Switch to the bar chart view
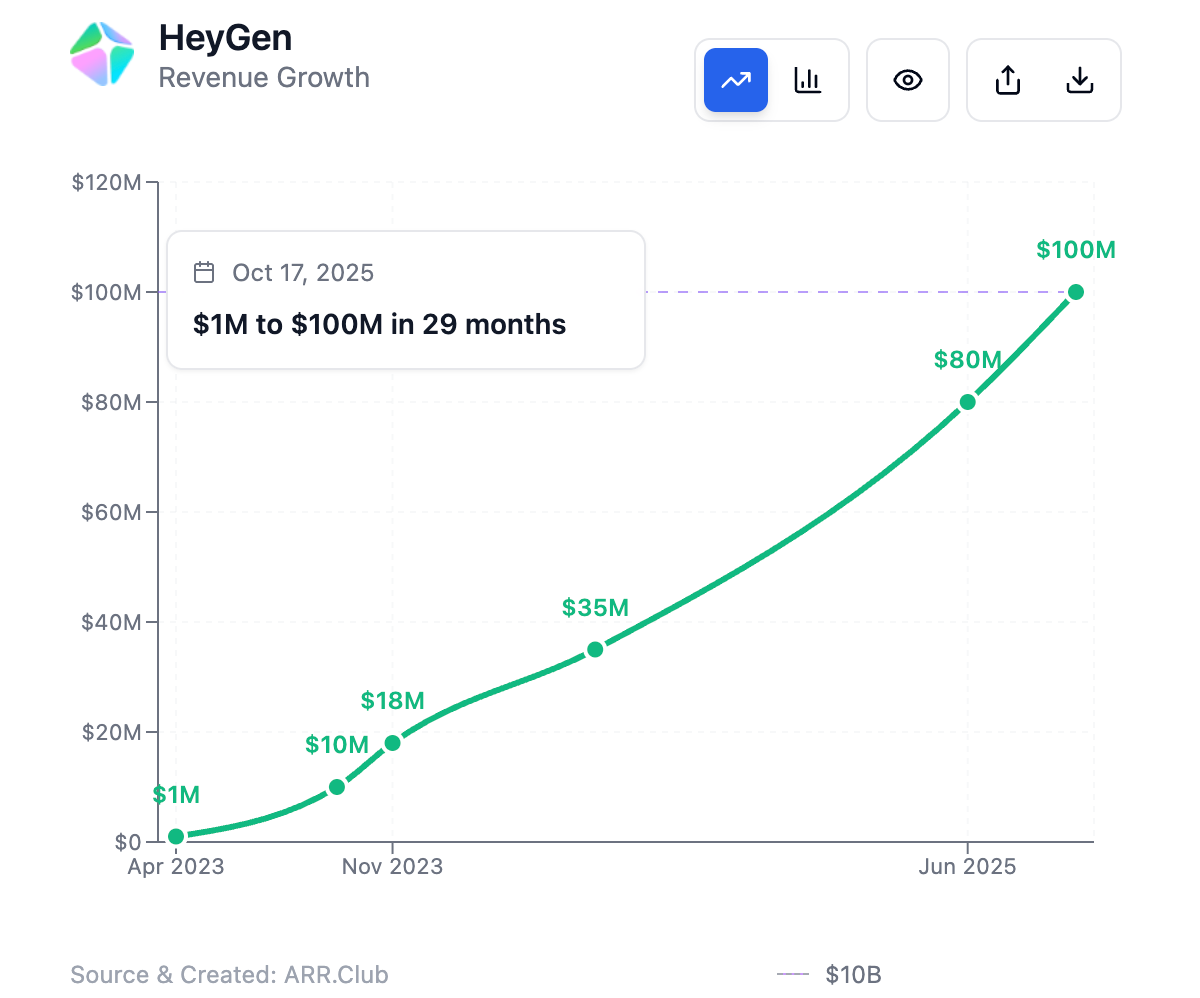The width and height of the screenshot is (1200, 998). [x=808, y=80]
